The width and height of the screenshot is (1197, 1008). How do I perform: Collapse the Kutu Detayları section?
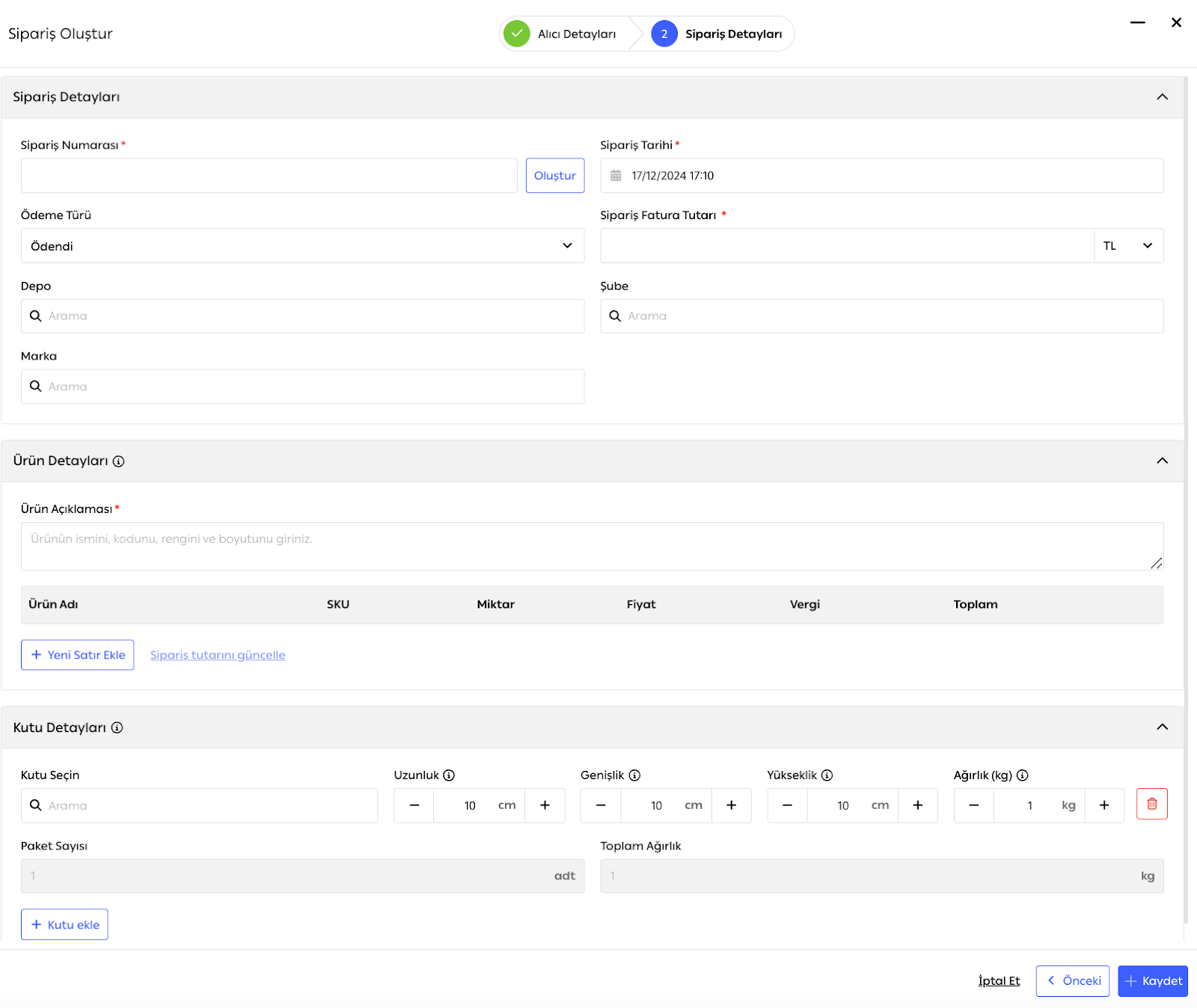point(1162,727)
